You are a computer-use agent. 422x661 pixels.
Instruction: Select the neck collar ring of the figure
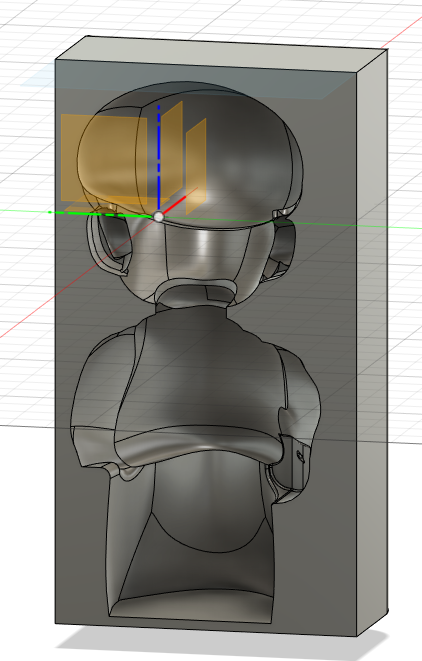coord(195,294)
